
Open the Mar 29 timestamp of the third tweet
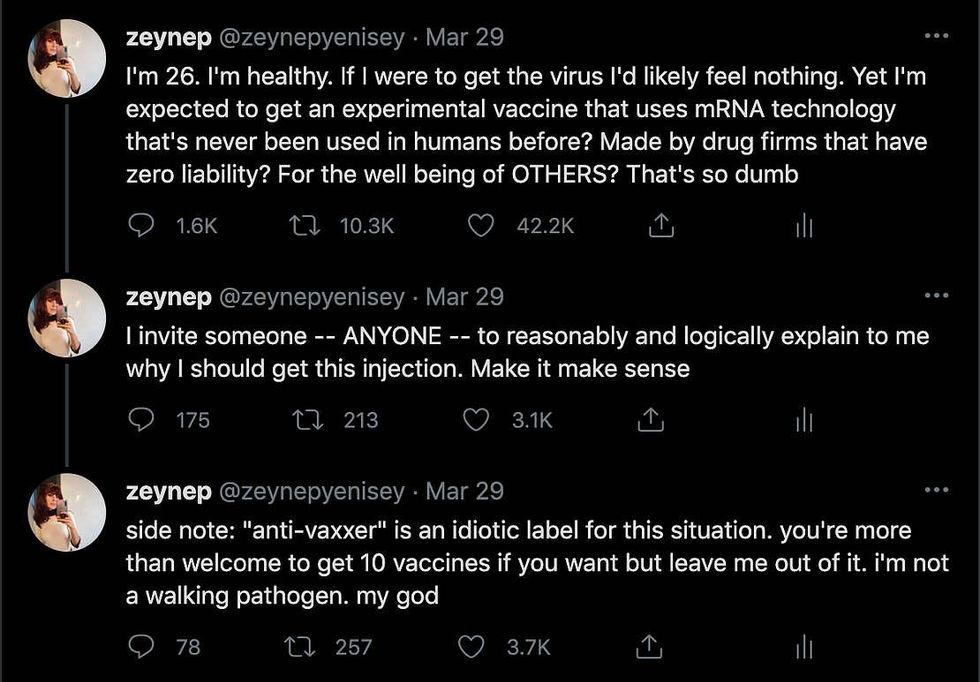pos(465,491)
